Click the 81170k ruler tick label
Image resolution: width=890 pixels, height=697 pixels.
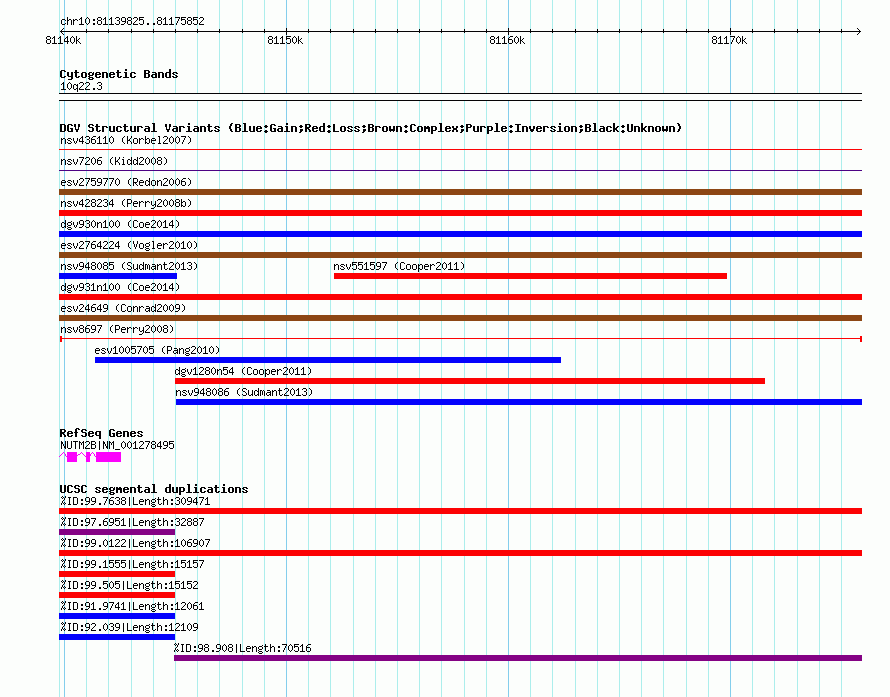coord(729,41)
